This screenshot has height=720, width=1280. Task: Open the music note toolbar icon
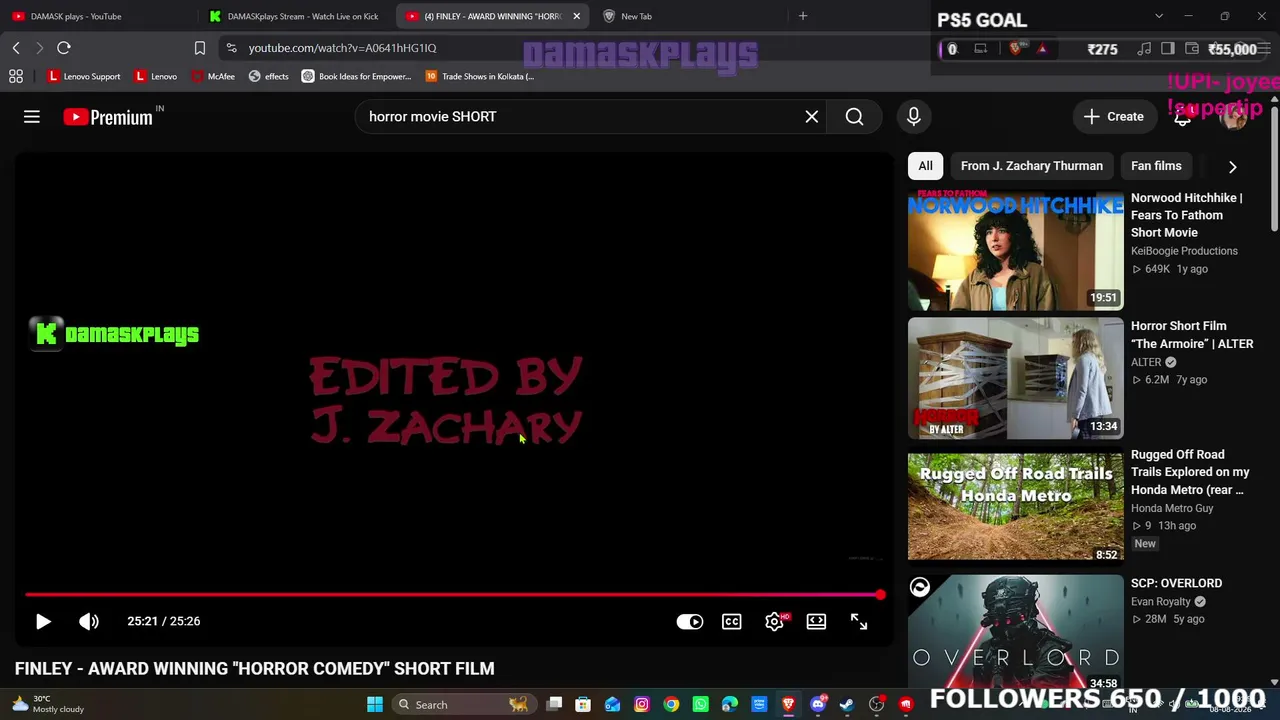point(1144,48)
